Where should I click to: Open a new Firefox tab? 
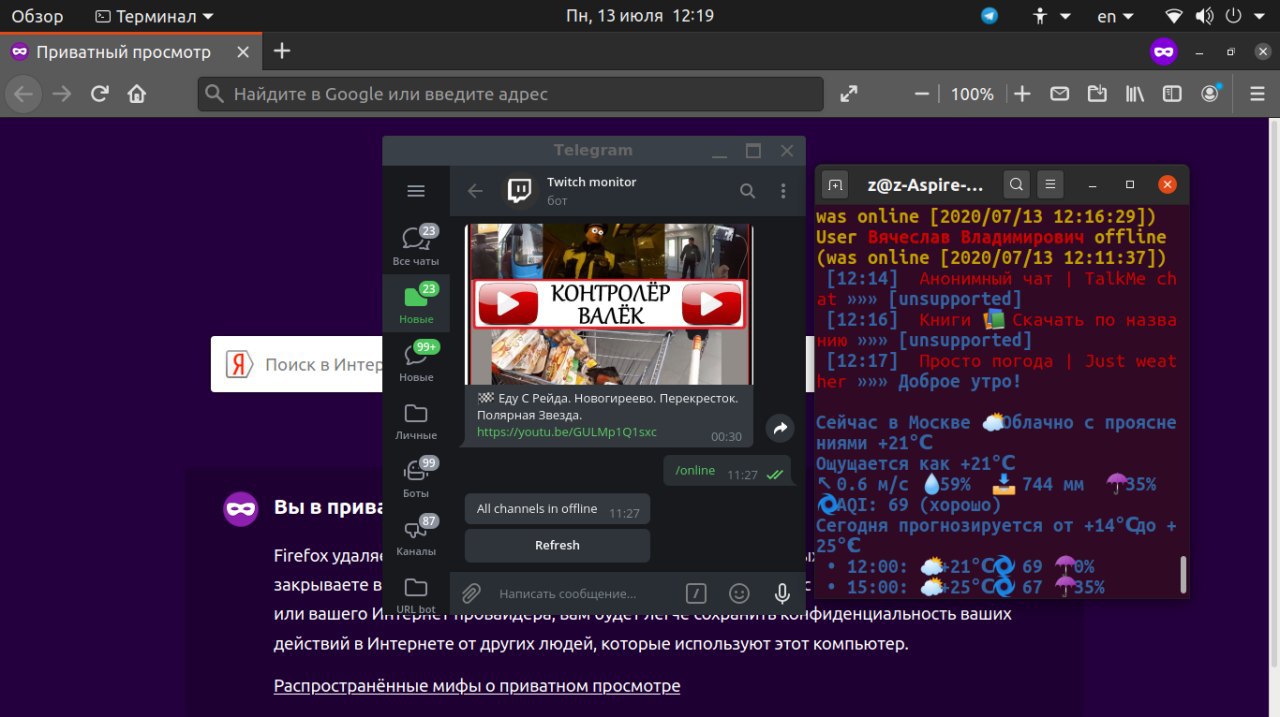pos(282,51)
